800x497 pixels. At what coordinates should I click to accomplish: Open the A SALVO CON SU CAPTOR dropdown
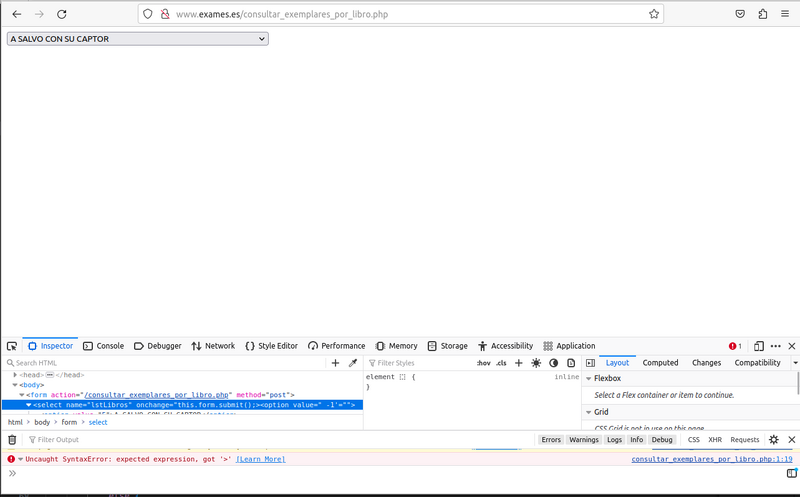point(138,39)
